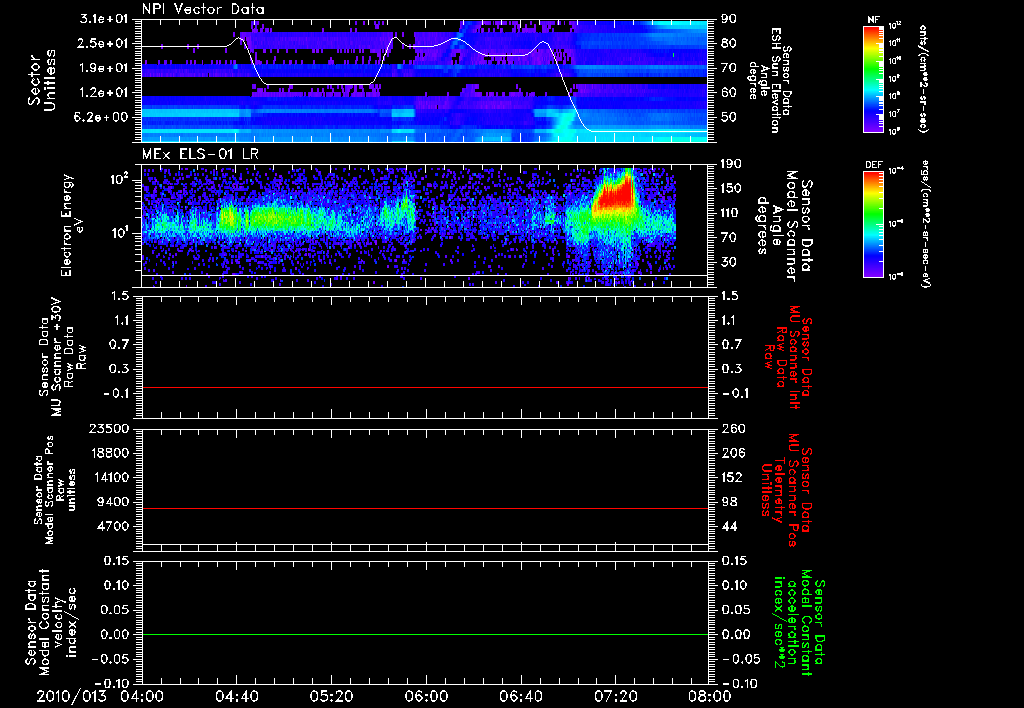Click the 04:40 time axis label
This screenshot has width=1024, height=708.
tap(236, 696)
